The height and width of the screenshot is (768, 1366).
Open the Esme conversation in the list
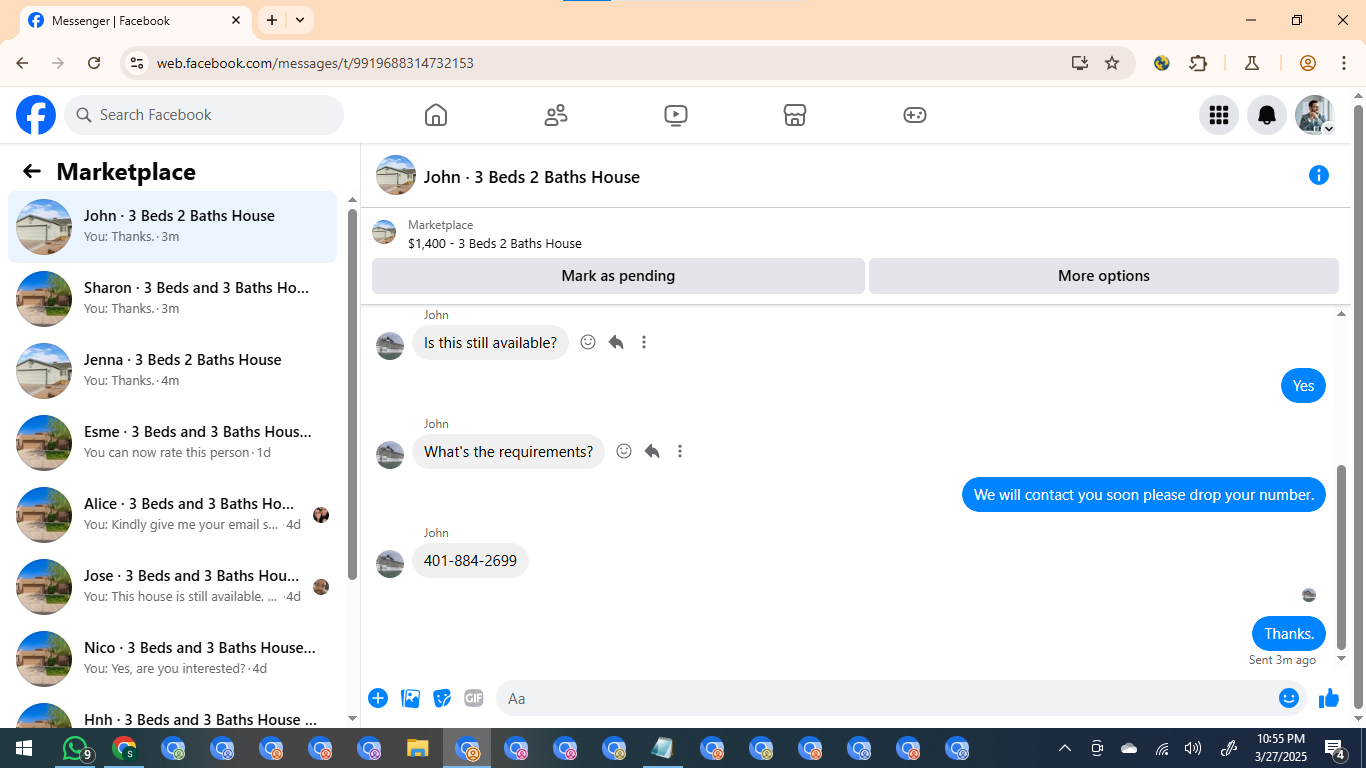pyautogui.click(x=173, y=443)
